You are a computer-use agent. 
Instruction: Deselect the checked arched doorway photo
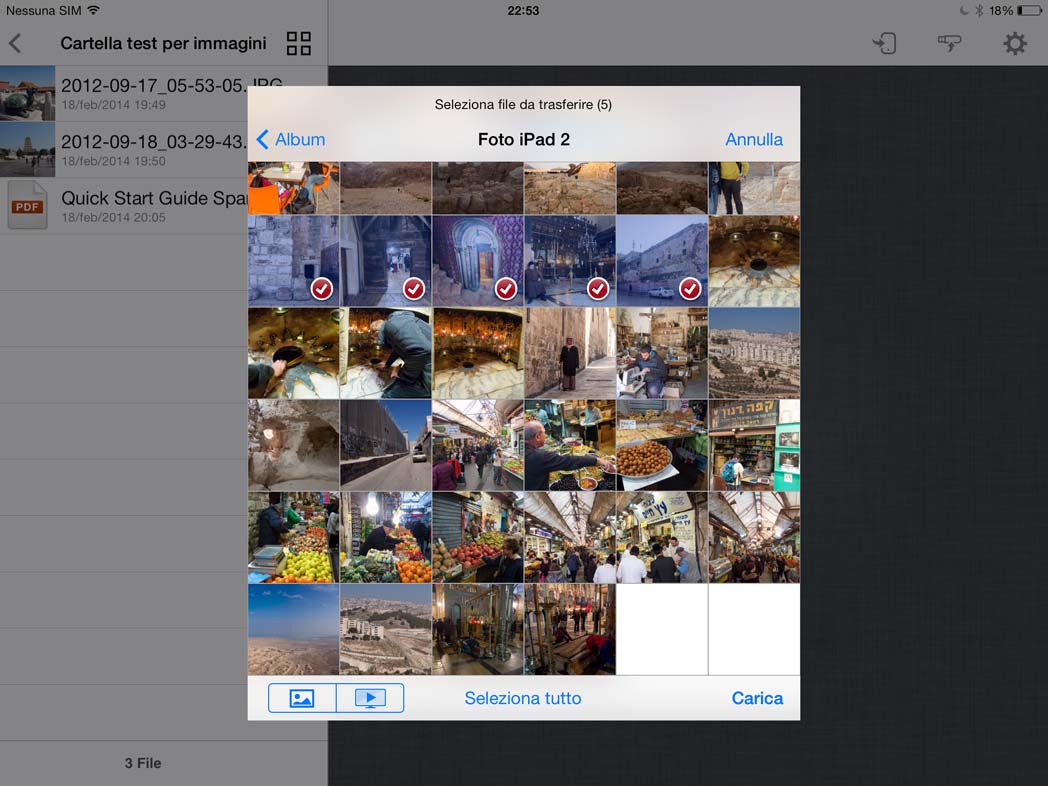[x=478, y=261]
